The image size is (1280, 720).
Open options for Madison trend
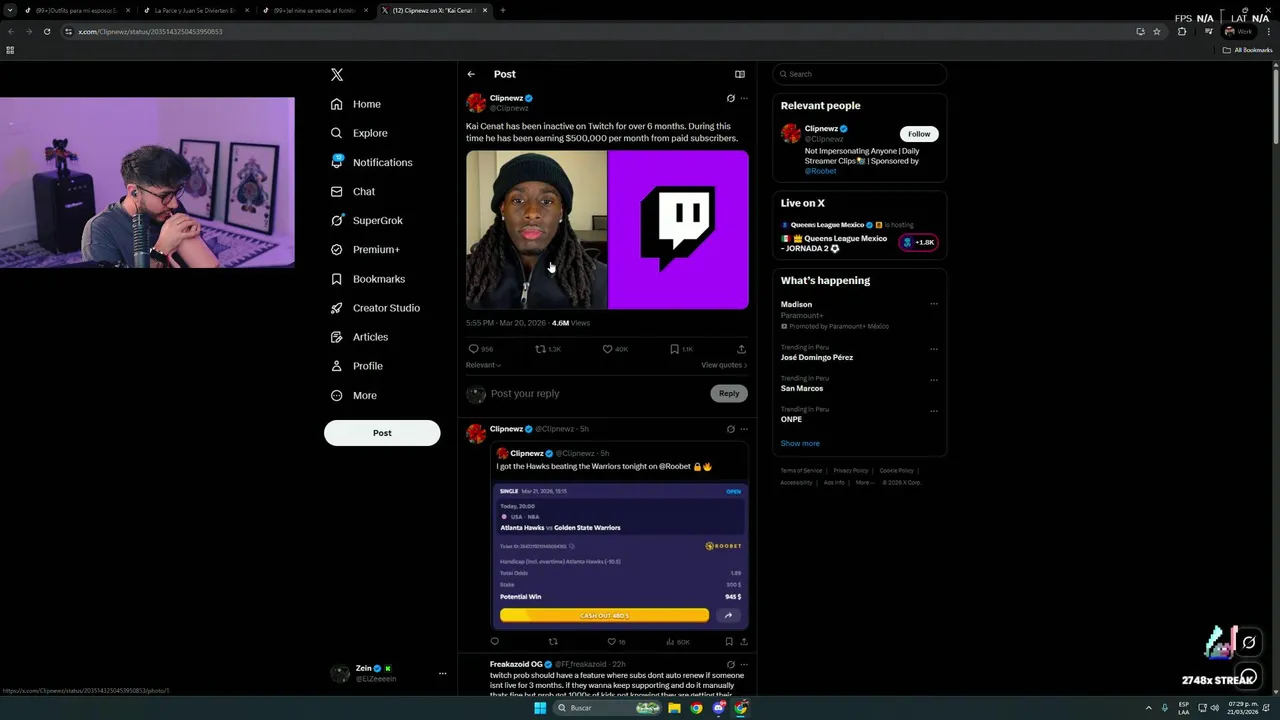(934, 304)
